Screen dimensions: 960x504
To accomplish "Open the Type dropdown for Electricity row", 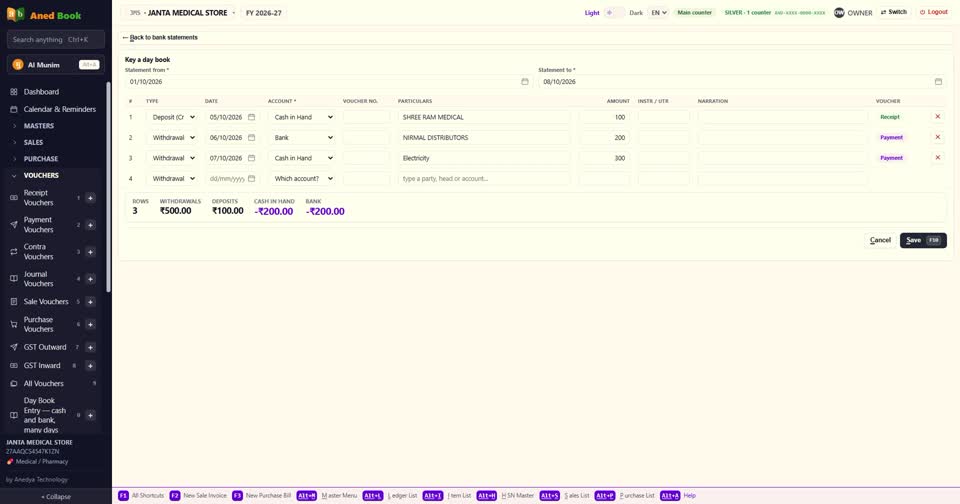I will pyautogui.click(x=173, y=158).
